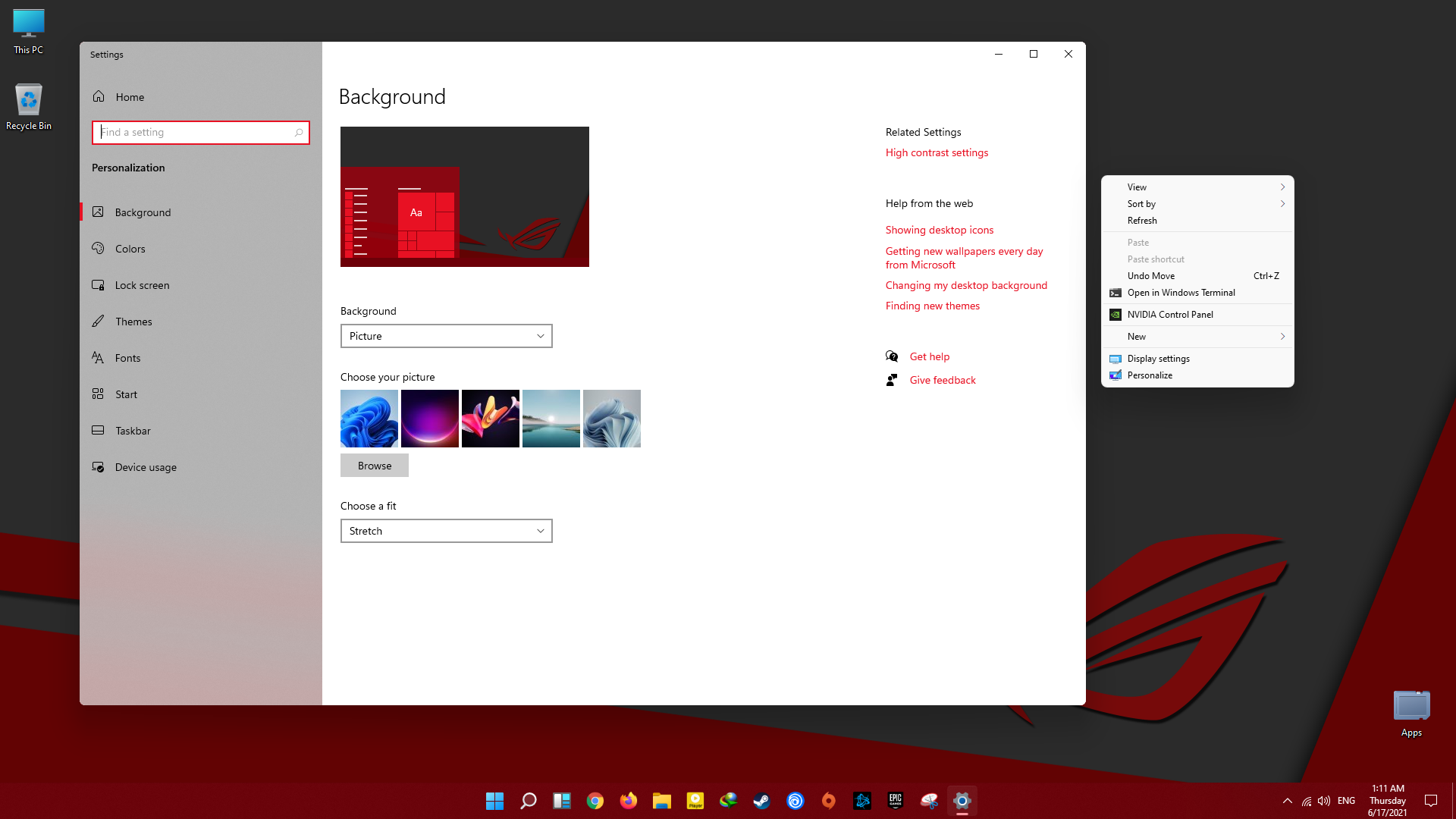Switch input language via ENG indicator

click(1347, 801)
